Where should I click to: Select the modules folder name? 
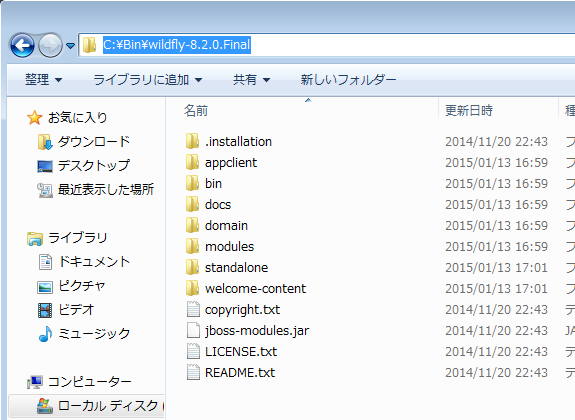pos(229,246)
